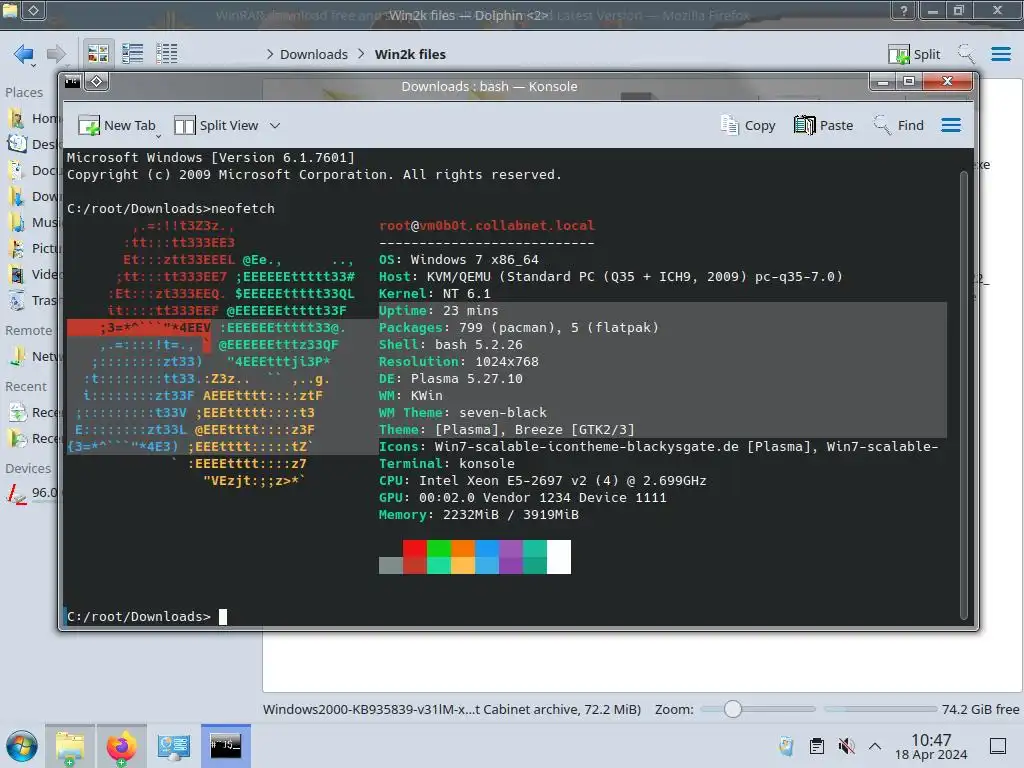Click Konsole window menu icon in title bar
1024x768 pixels.
click(72, 82)
